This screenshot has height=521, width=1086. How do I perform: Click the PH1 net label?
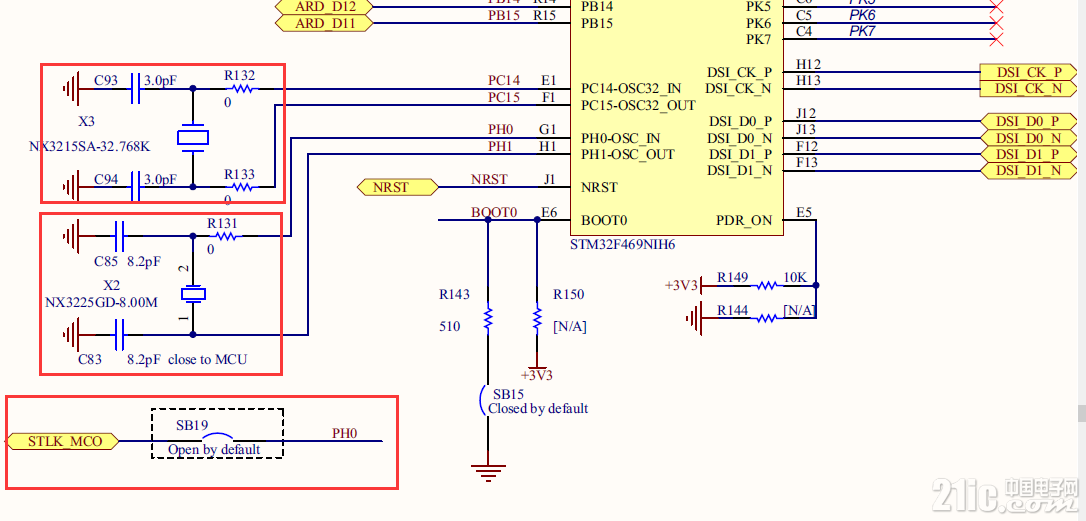coord(500,145)
